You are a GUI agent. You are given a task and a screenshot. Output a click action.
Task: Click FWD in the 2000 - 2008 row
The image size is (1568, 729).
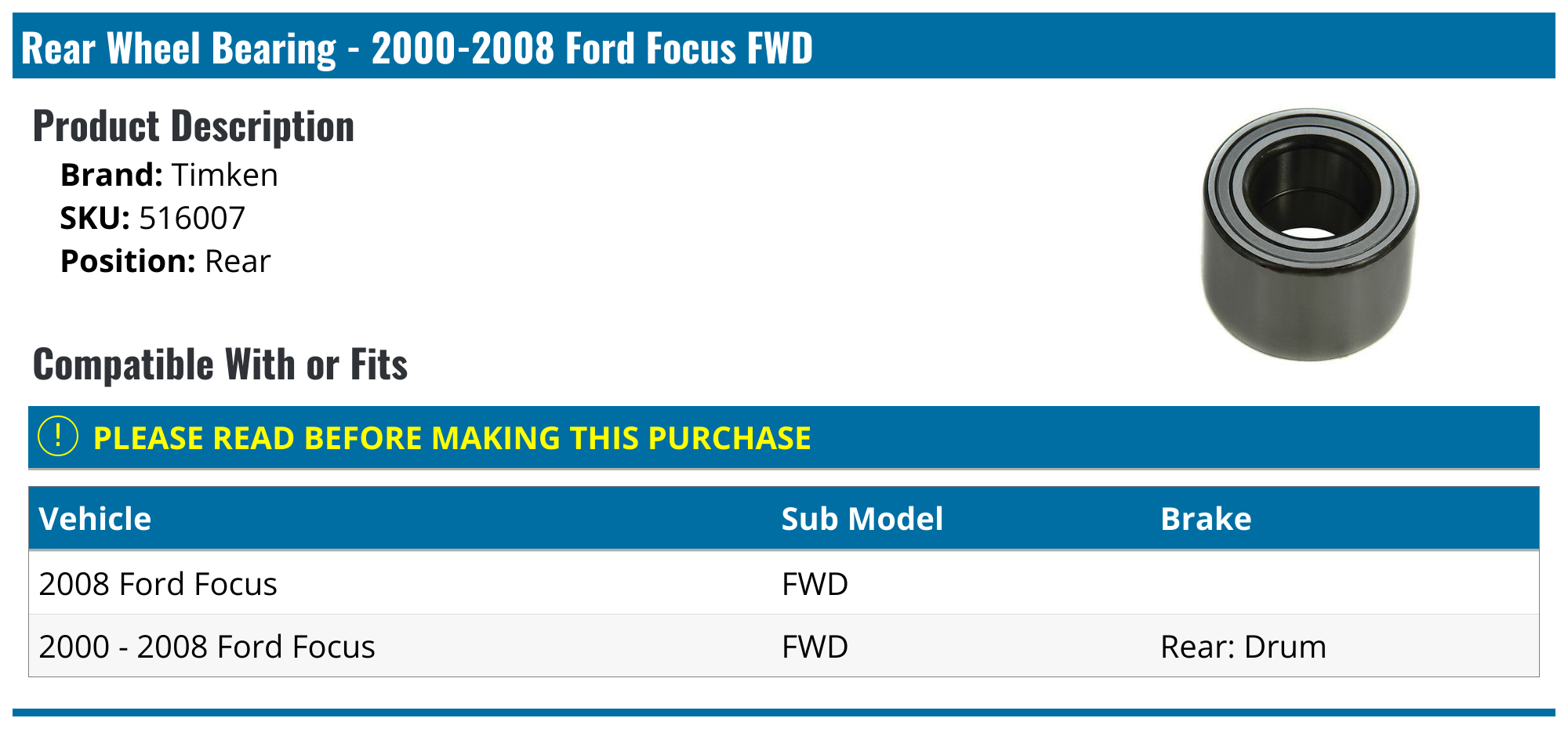pyautogui.click(x=815, y=647)
